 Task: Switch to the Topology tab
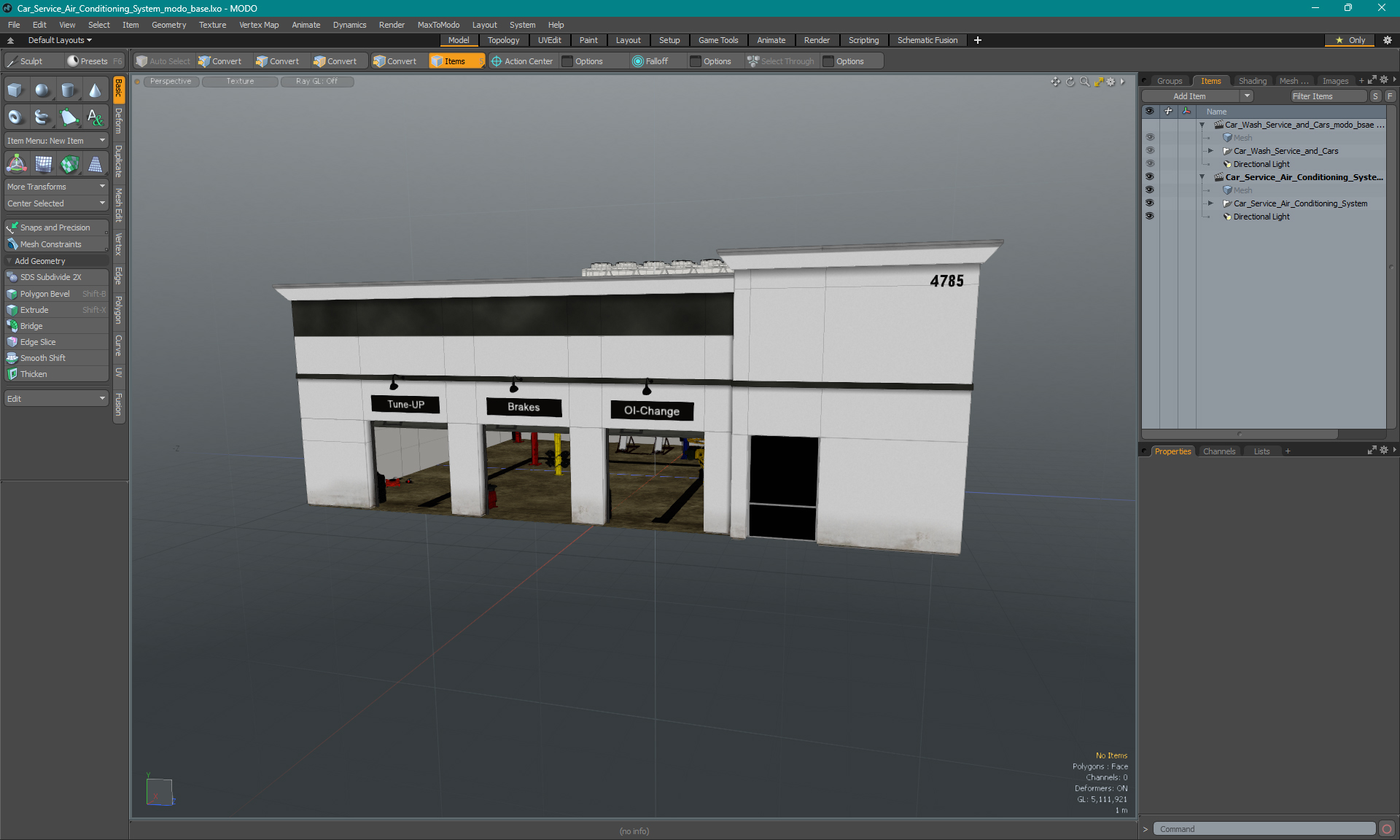pos(503,40)
